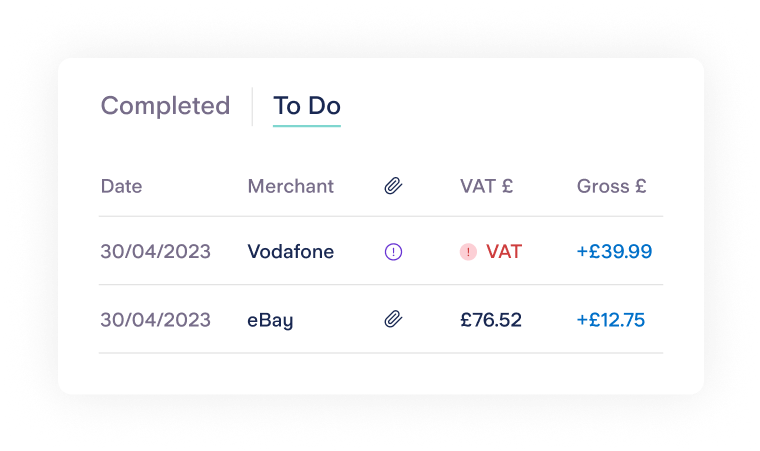Click the red VAT missing label
Image resolution: width=760 pixels, height=451 pixels.
coord(504,252)
